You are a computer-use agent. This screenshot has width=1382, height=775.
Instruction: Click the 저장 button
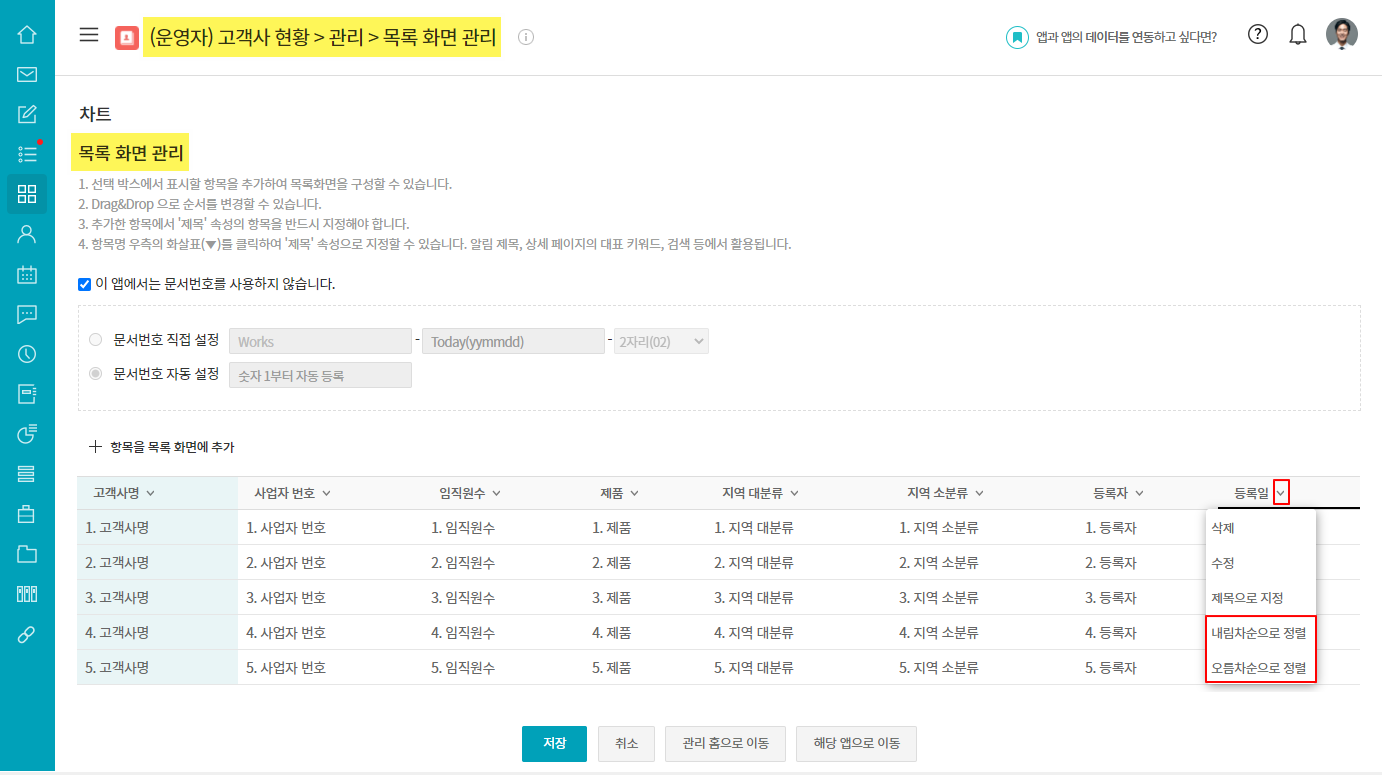[x=554, y=744]
